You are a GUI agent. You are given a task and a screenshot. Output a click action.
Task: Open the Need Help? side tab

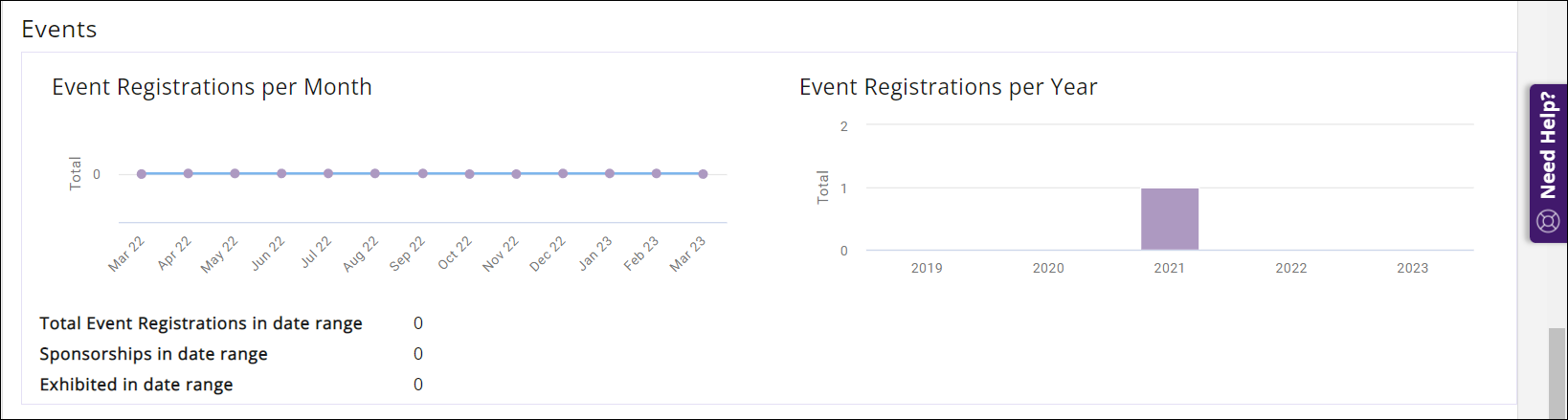pyautogui.click(x=1548, y=145)
